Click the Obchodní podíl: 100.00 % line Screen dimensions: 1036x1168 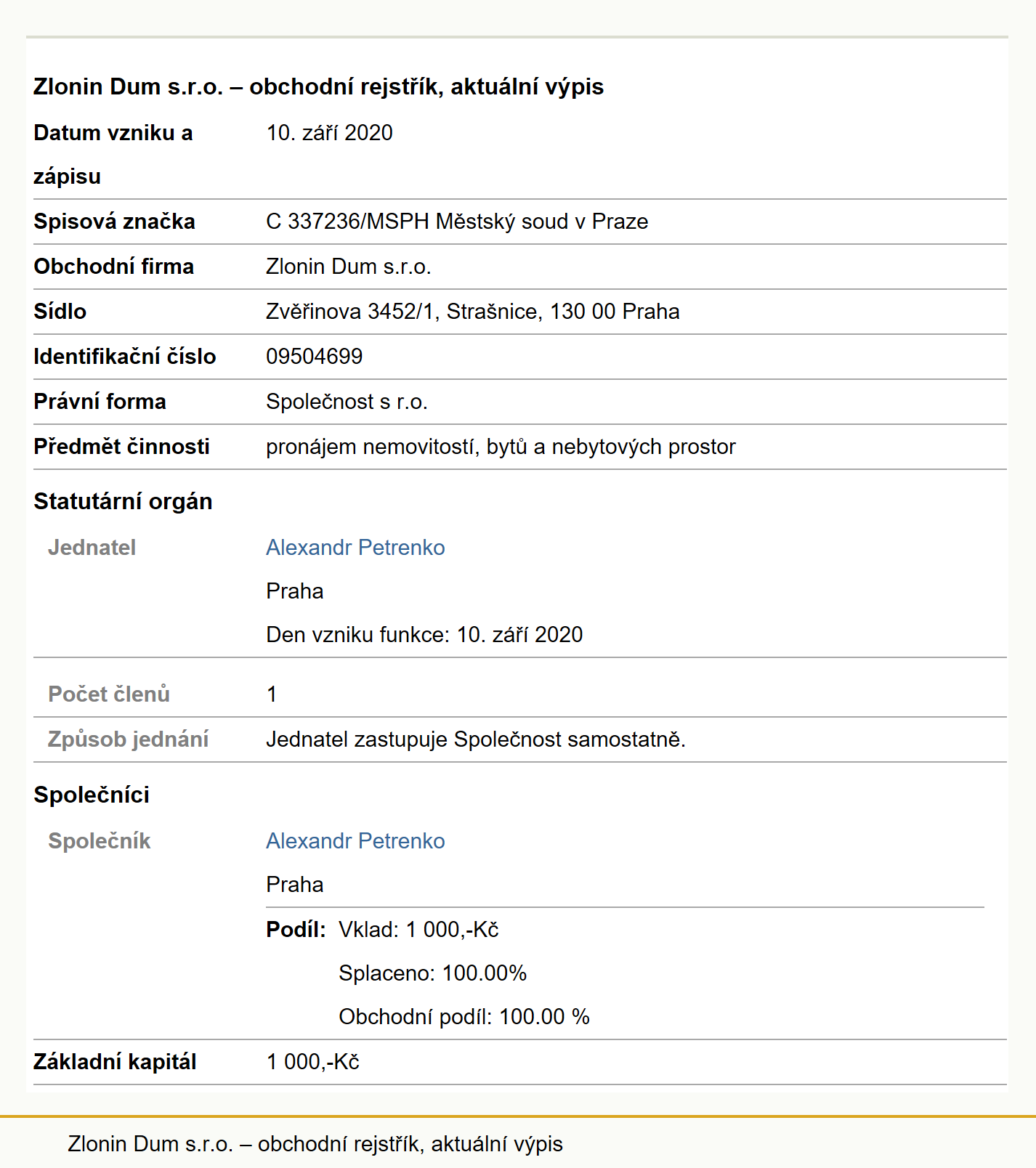464,1016
